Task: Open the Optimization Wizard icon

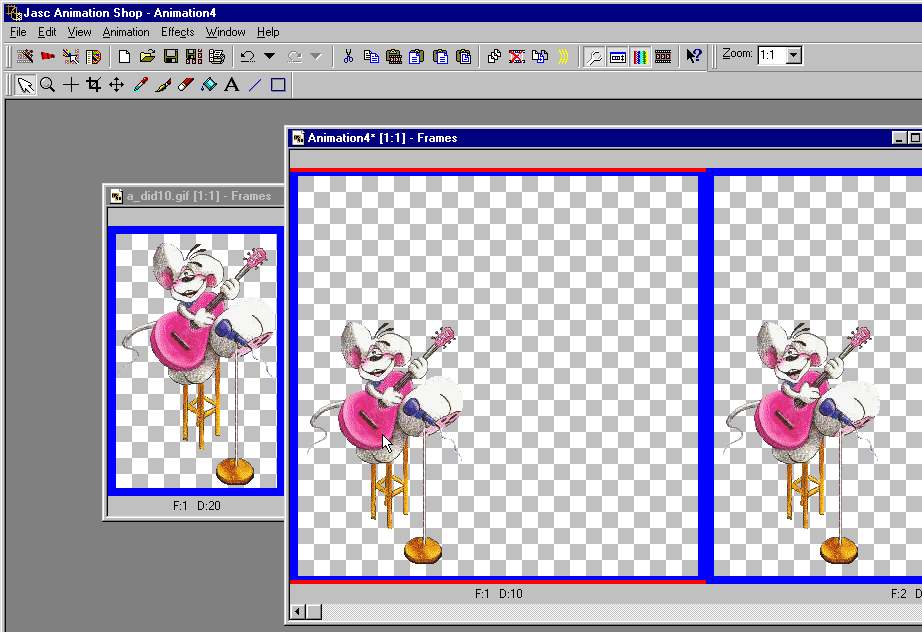Action: pyautogui.click(x=71, y=56)
